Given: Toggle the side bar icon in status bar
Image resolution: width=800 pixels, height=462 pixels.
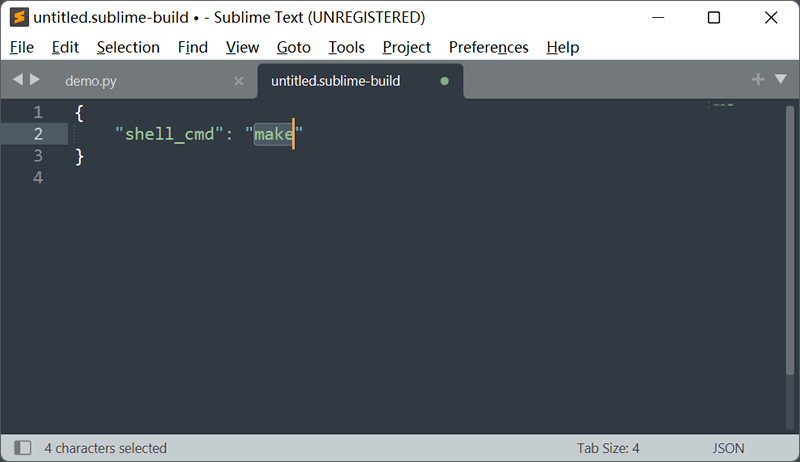Looking at the screenshot, I should point(22,448).
